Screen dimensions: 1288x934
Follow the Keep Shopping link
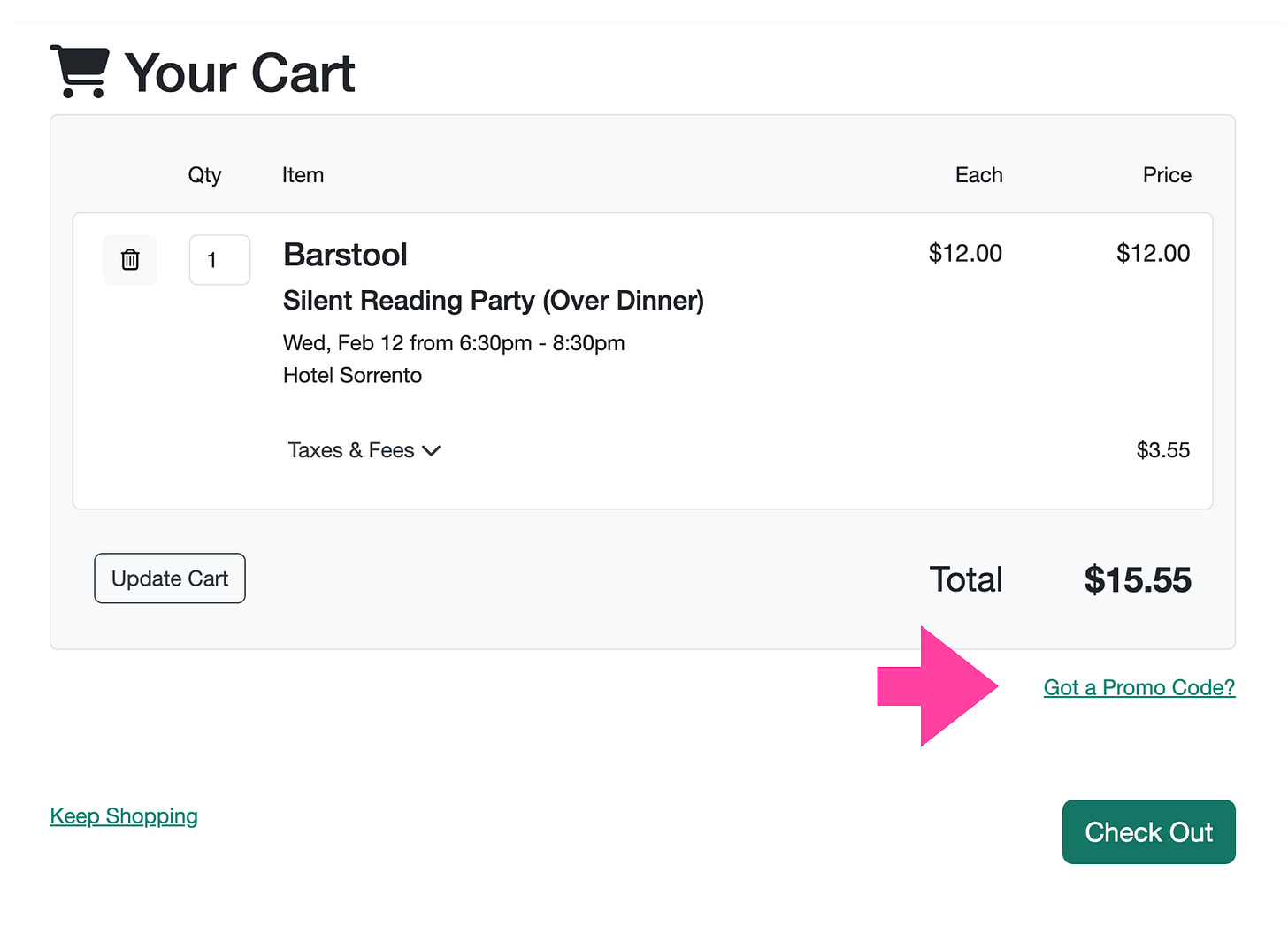coord(124,815)
